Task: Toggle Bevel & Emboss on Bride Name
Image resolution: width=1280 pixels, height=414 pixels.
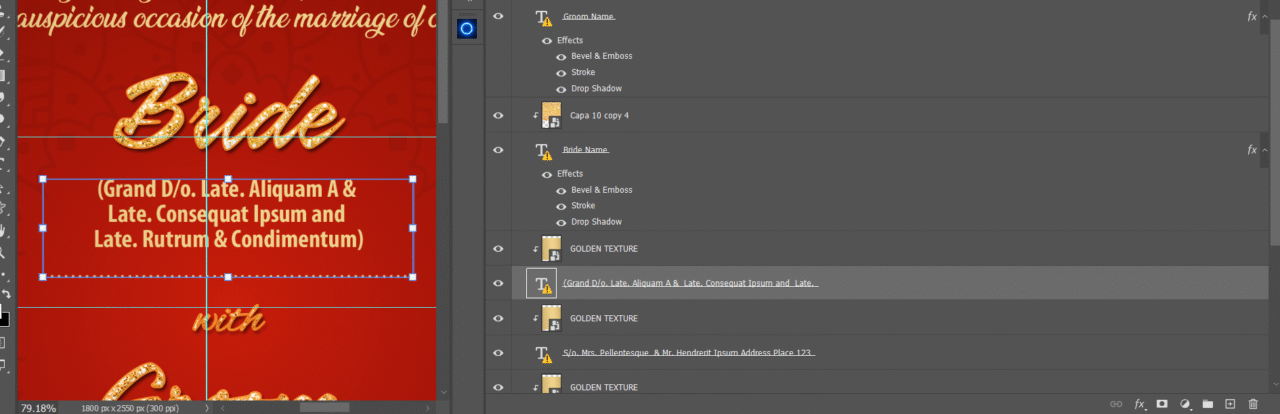Action: tap(562, 190)
